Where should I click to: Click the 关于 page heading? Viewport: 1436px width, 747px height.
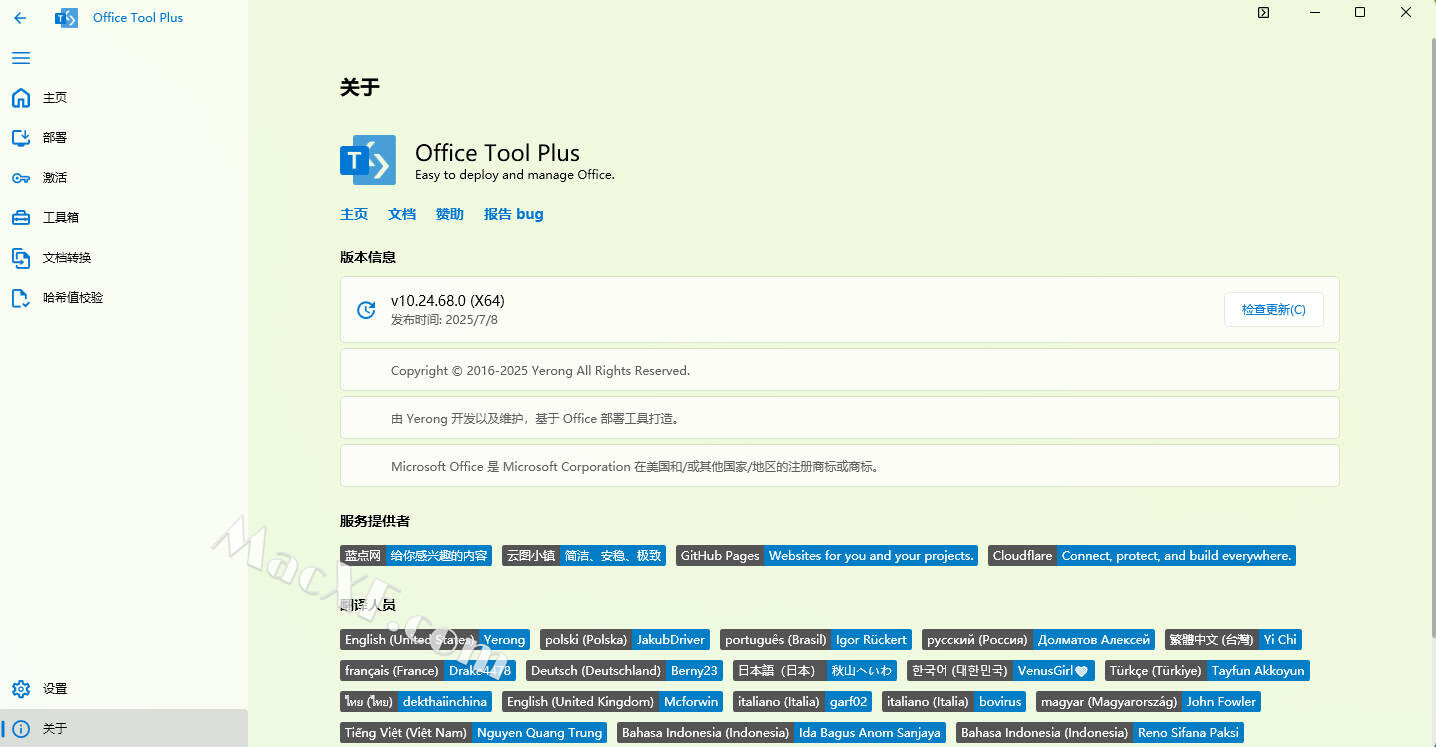pyautogui.click(x=360, y=88)
